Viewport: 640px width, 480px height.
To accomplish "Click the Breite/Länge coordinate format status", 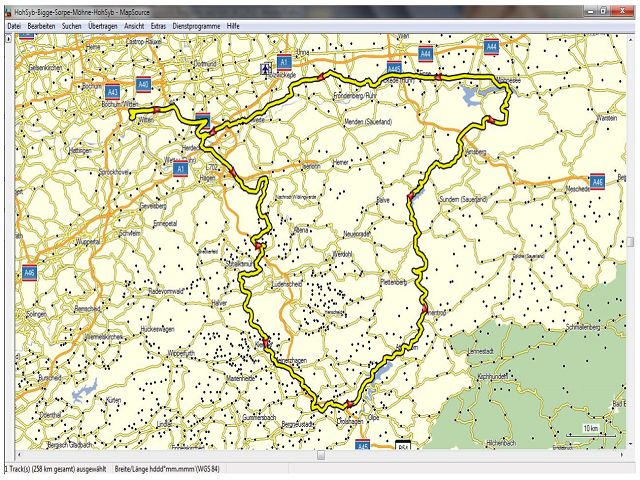I will tap(167, 469).
